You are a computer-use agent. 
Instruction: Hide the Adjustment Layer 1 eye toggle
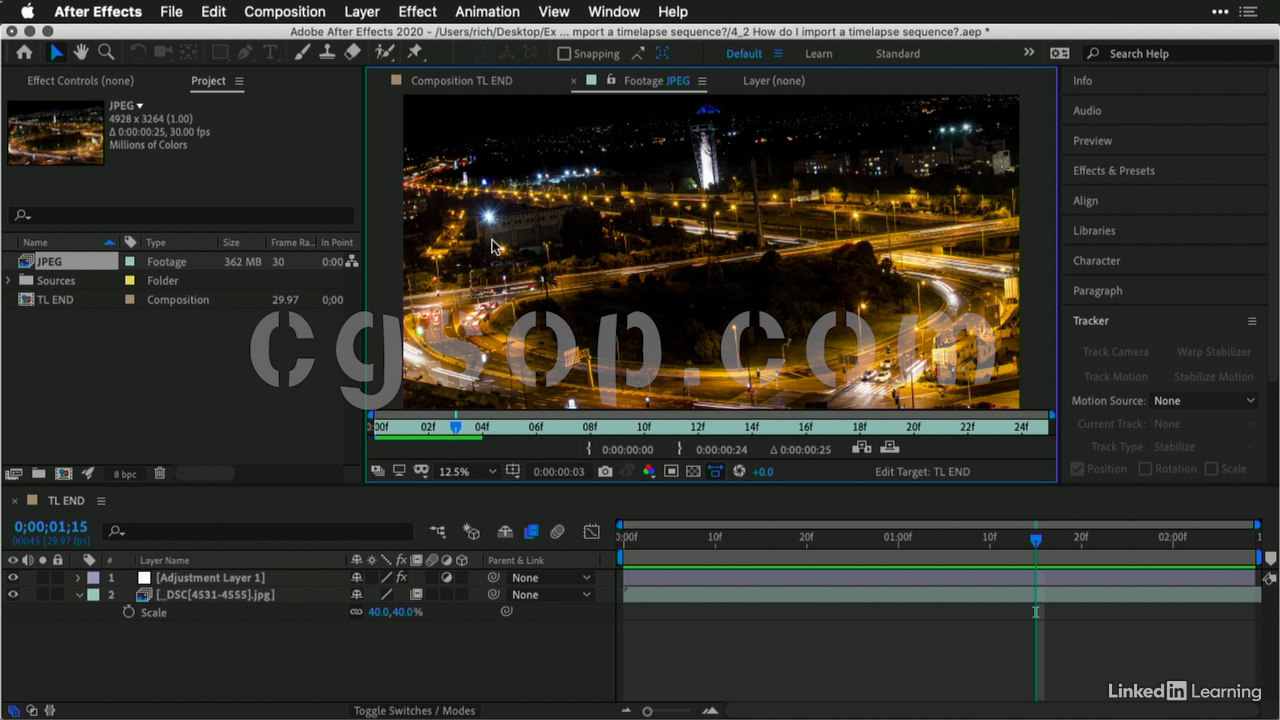13,578
